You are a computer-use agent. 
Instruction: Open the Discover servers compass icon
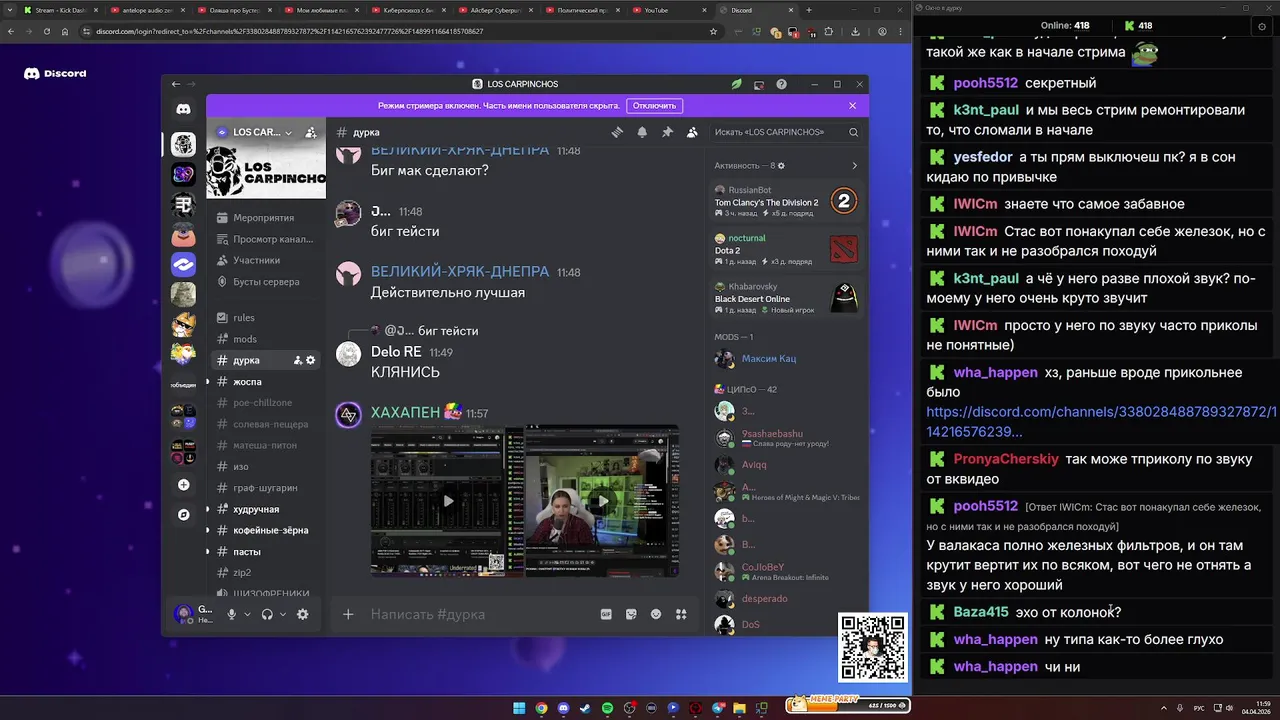(183, 515)
